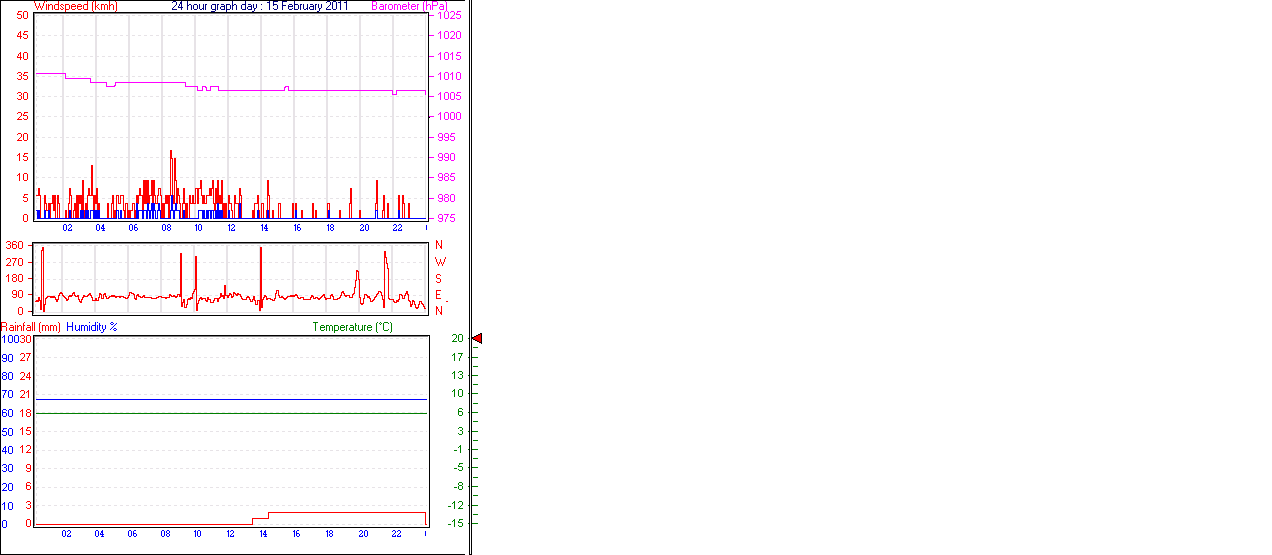Click the 1025 value on barometer axis
The image size is (1272, 555).
click(449, 16)
